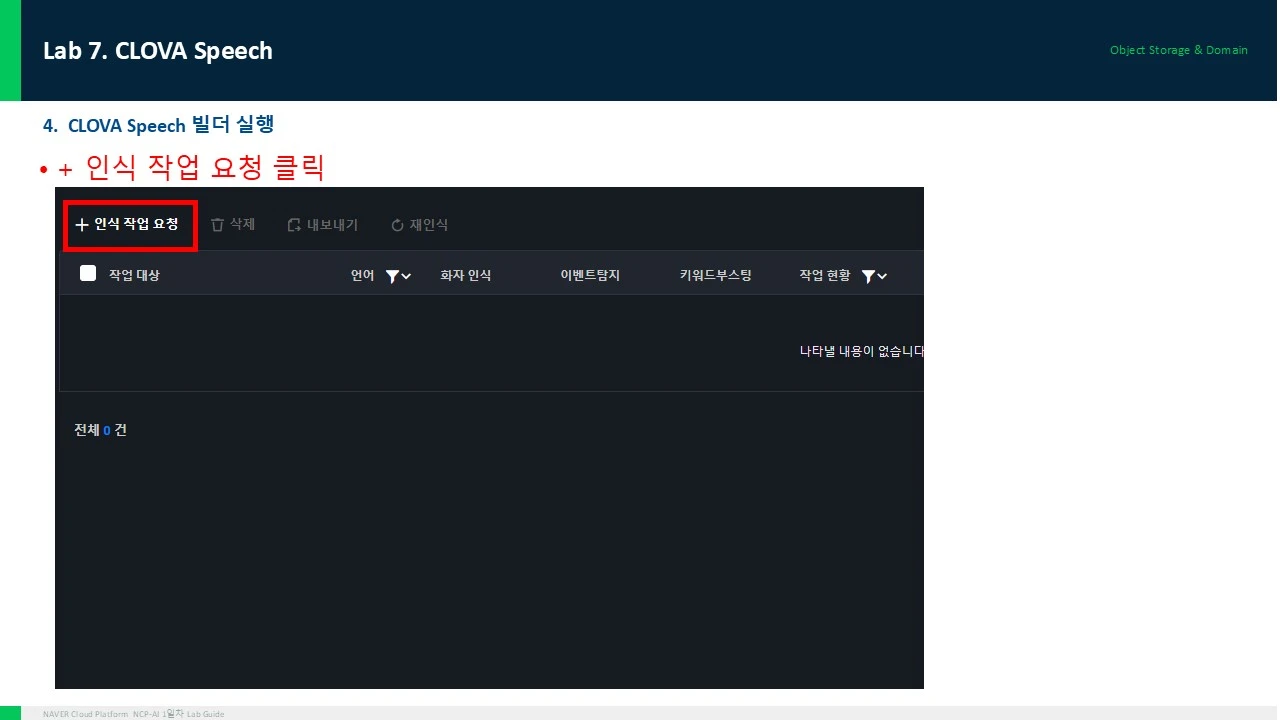Click the 인식 작업 요청 button

click(x=127, y=225)
